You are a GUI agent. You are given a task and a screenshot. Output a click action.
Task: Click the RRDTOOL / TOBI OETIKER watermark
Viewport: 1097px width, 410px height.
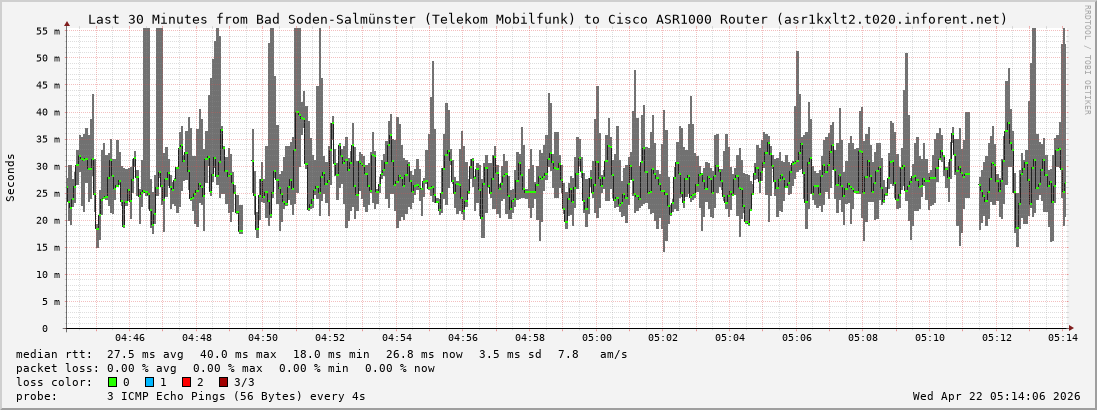coord(1088,60)
